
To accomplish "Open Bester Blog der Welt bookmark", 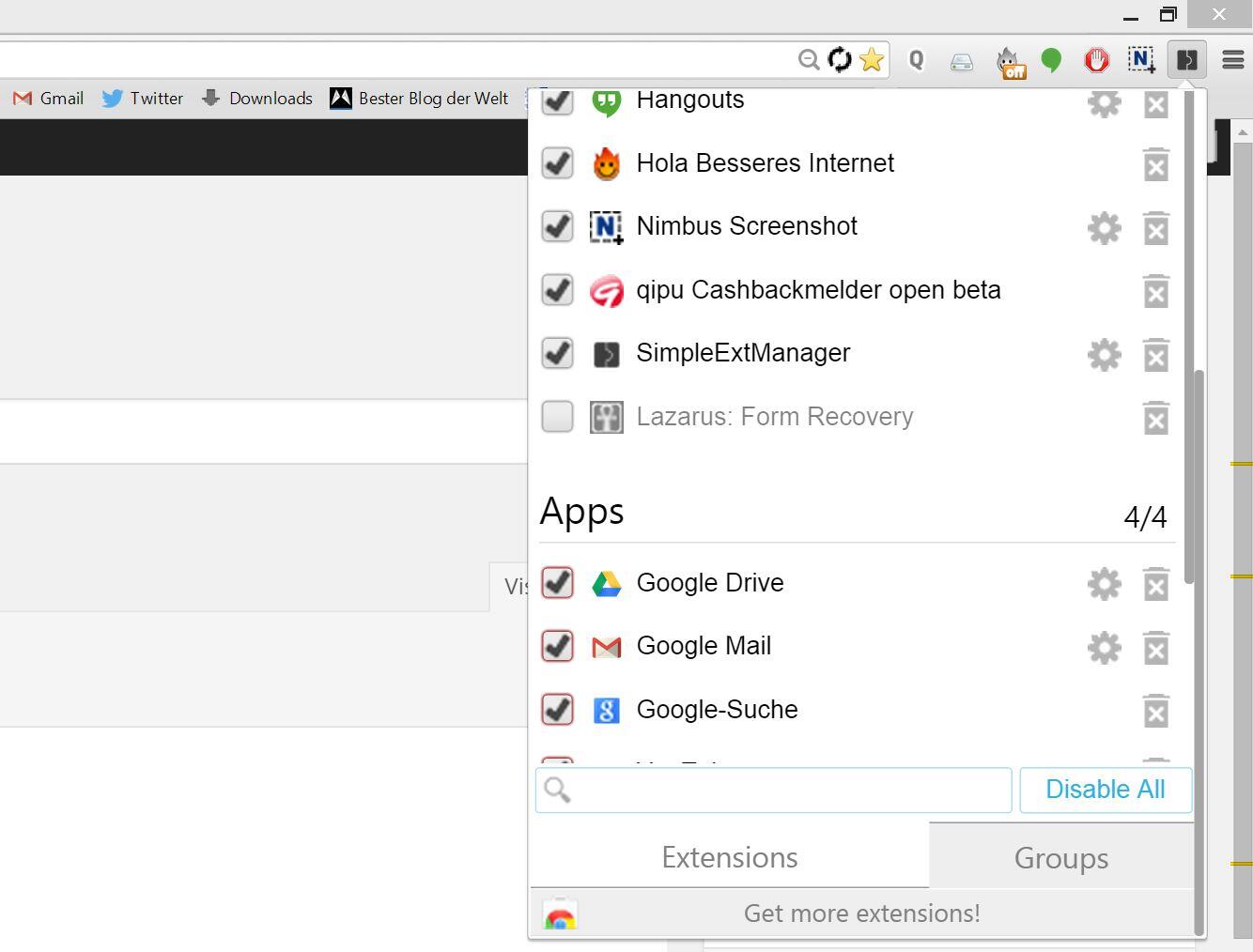I will click(420, 99).
